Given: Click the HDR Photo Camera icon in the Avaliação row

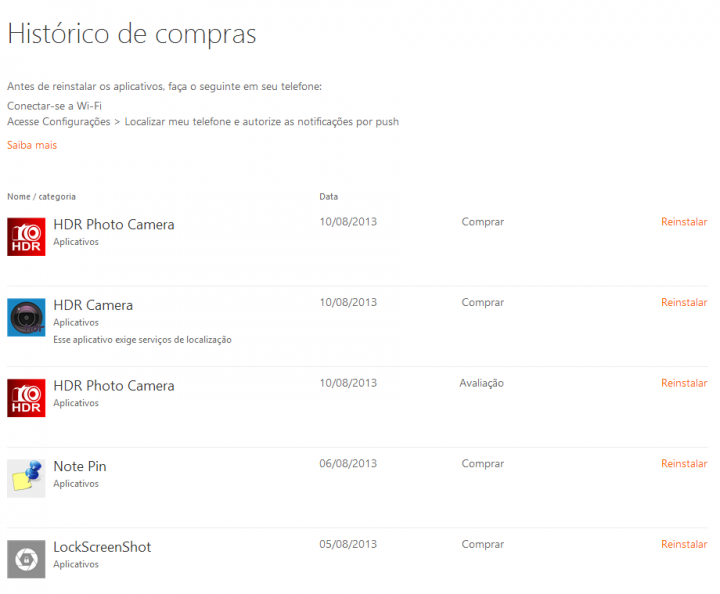Looking at the screenshot, I should [x=26, y=398].
